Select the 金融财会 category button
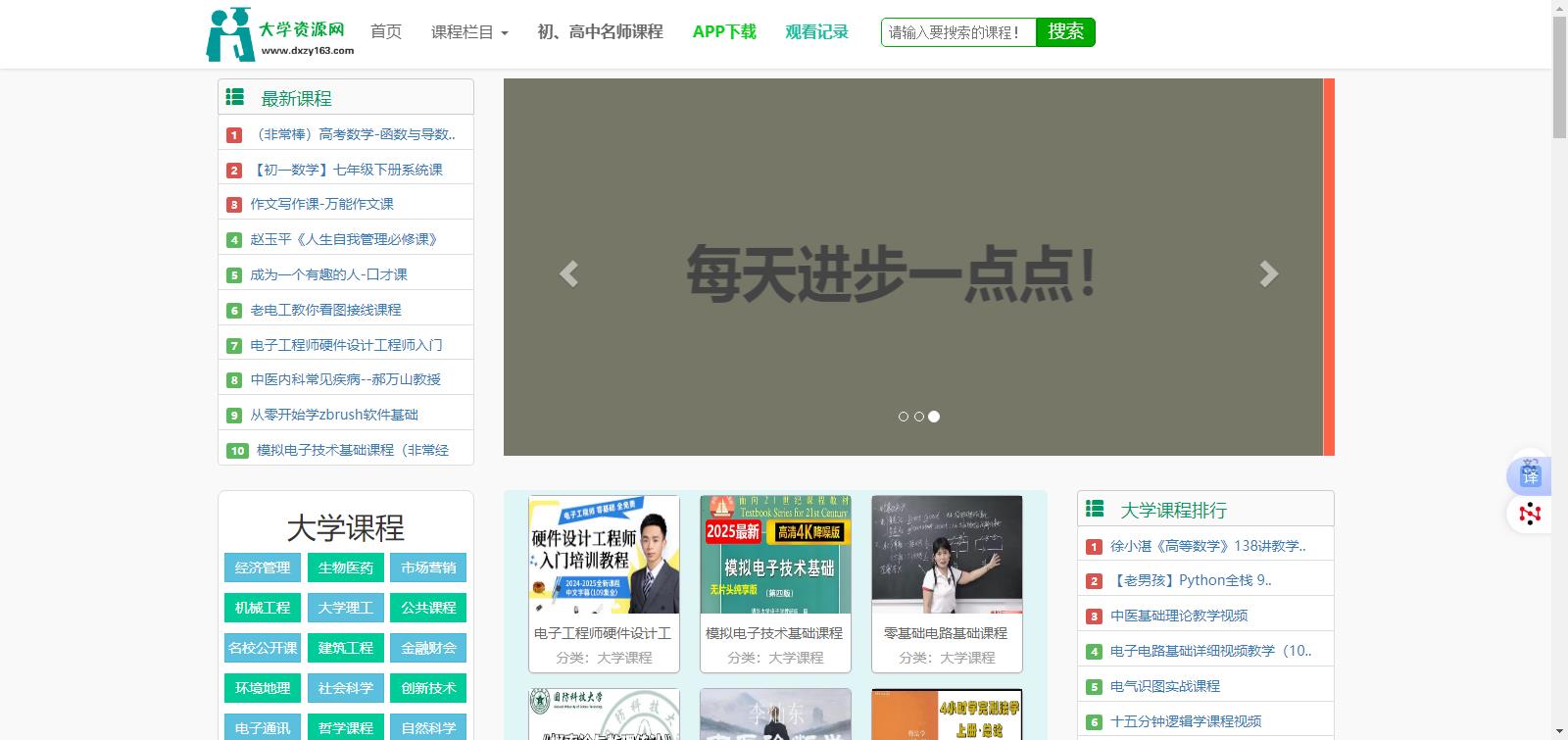 [x=428, y=648]
